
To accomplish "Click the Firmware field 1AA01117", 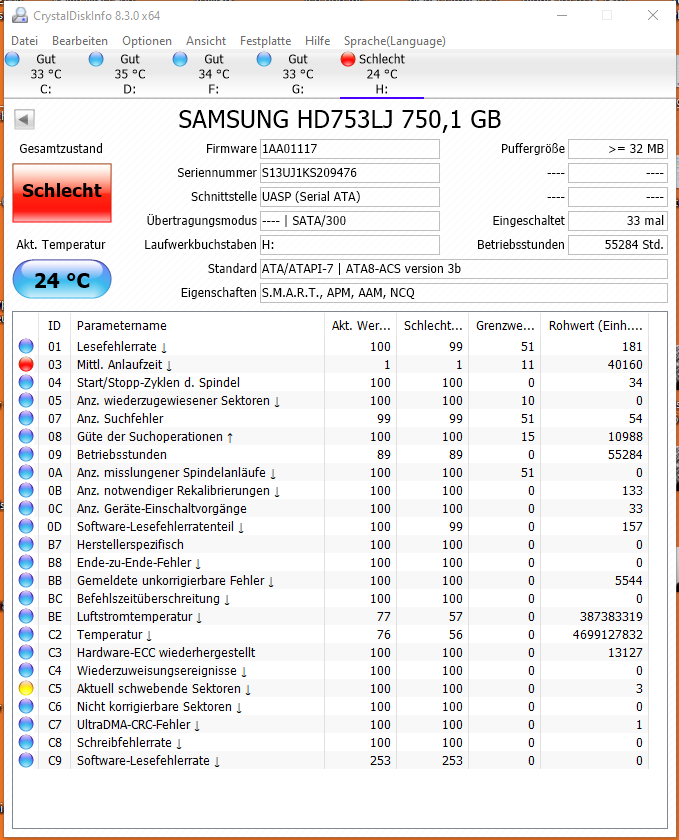I will point(349,149).
